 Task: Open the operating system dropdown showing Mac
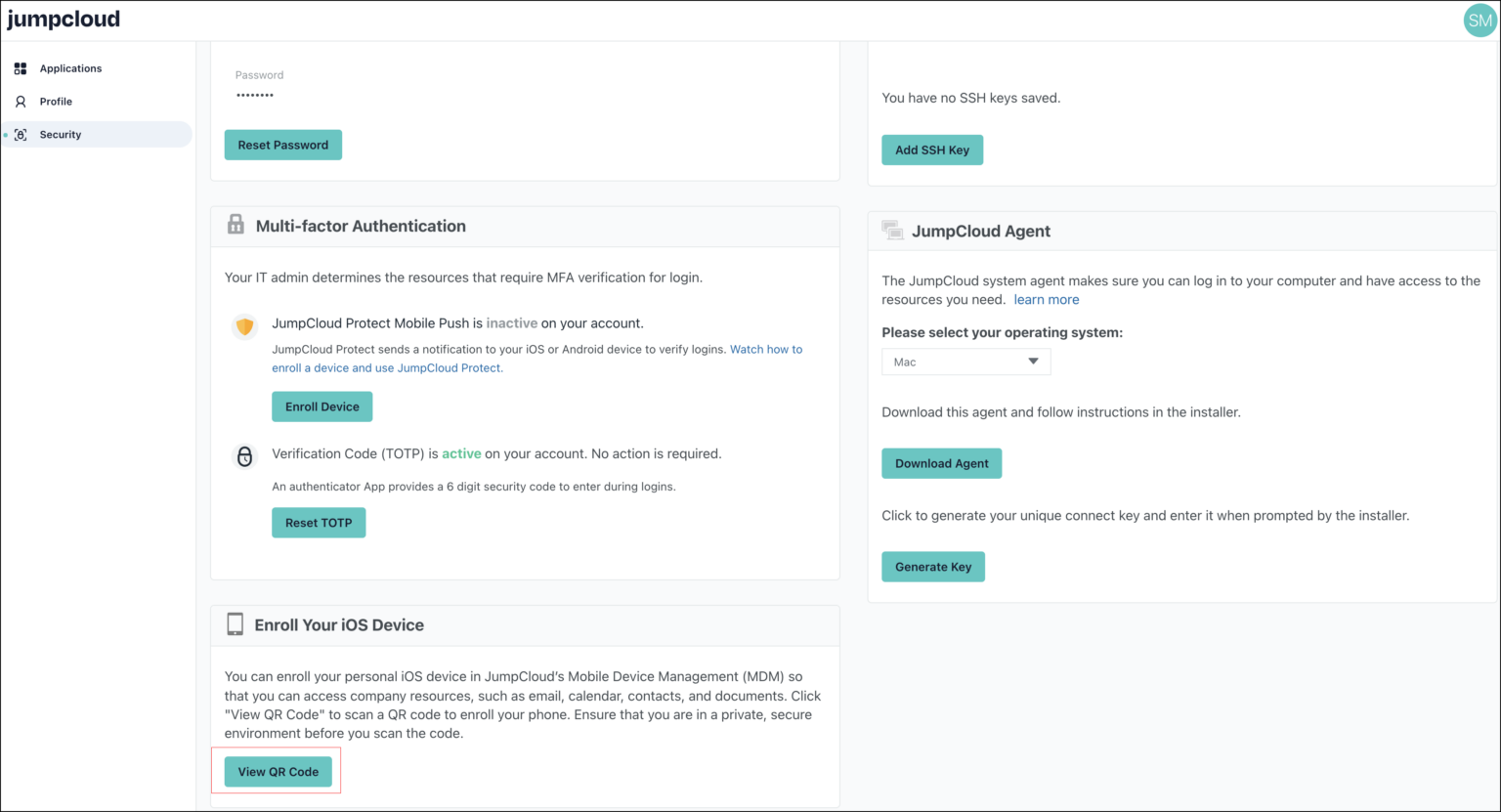[x=965, y=362]
